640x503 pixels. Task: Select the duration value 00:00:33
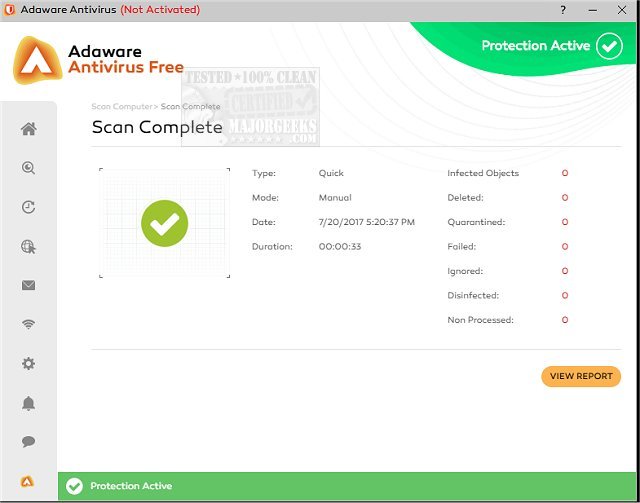tap(340, 247)
